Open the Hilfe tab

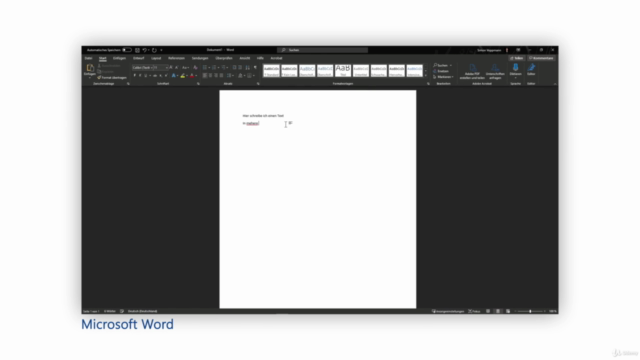click(260, 58)
